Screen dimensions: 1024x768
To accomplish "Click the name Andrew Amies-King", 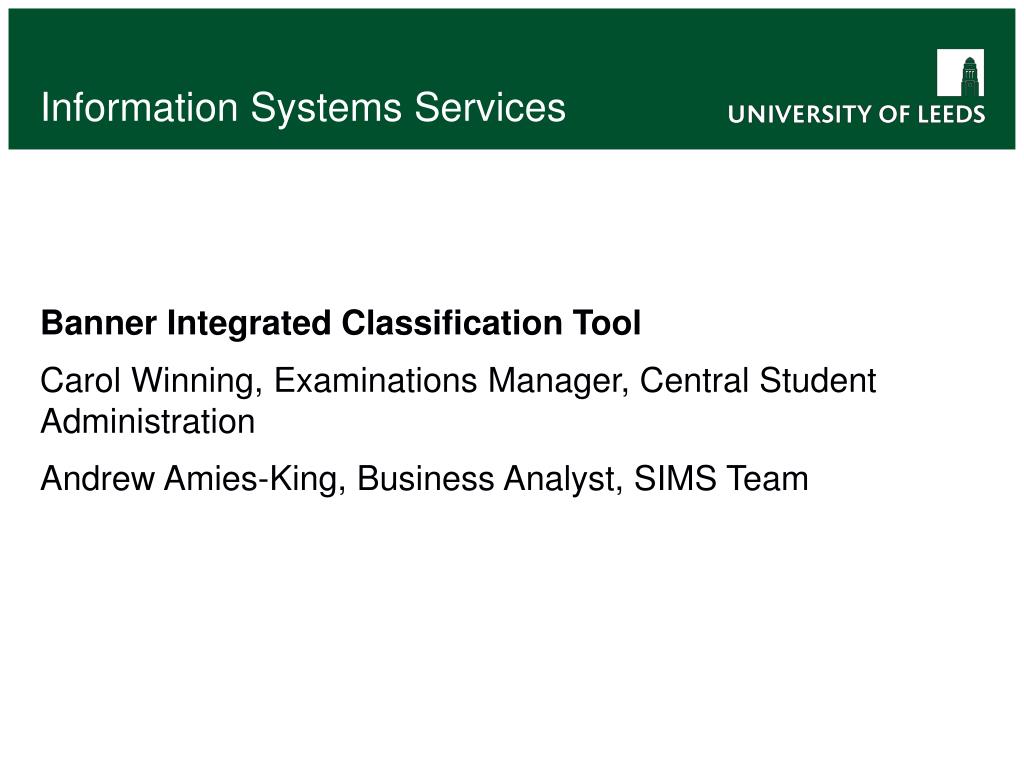I will 189,480.
